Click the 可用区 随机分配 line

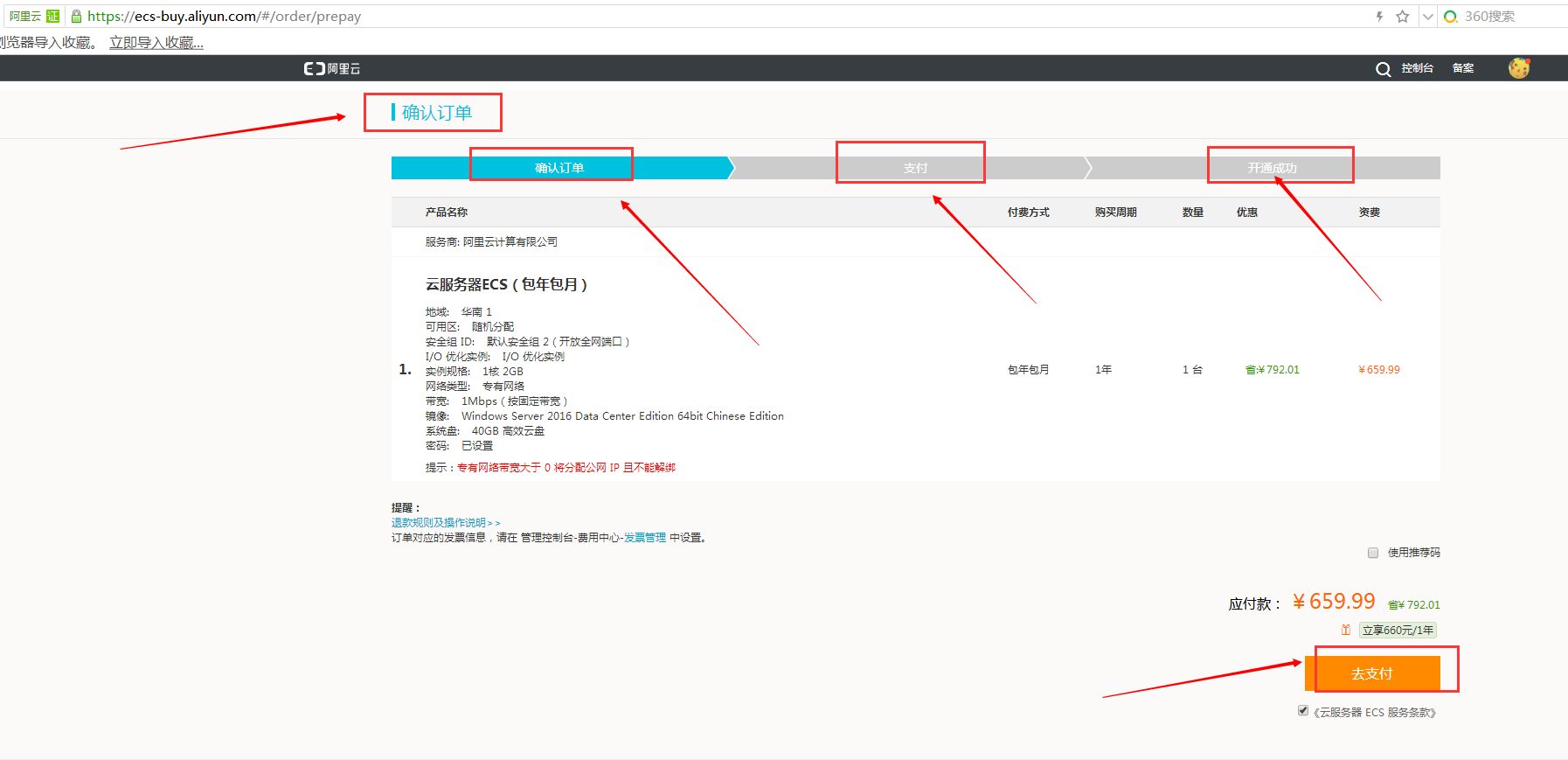pyautogui.click(x=470, y=327)
